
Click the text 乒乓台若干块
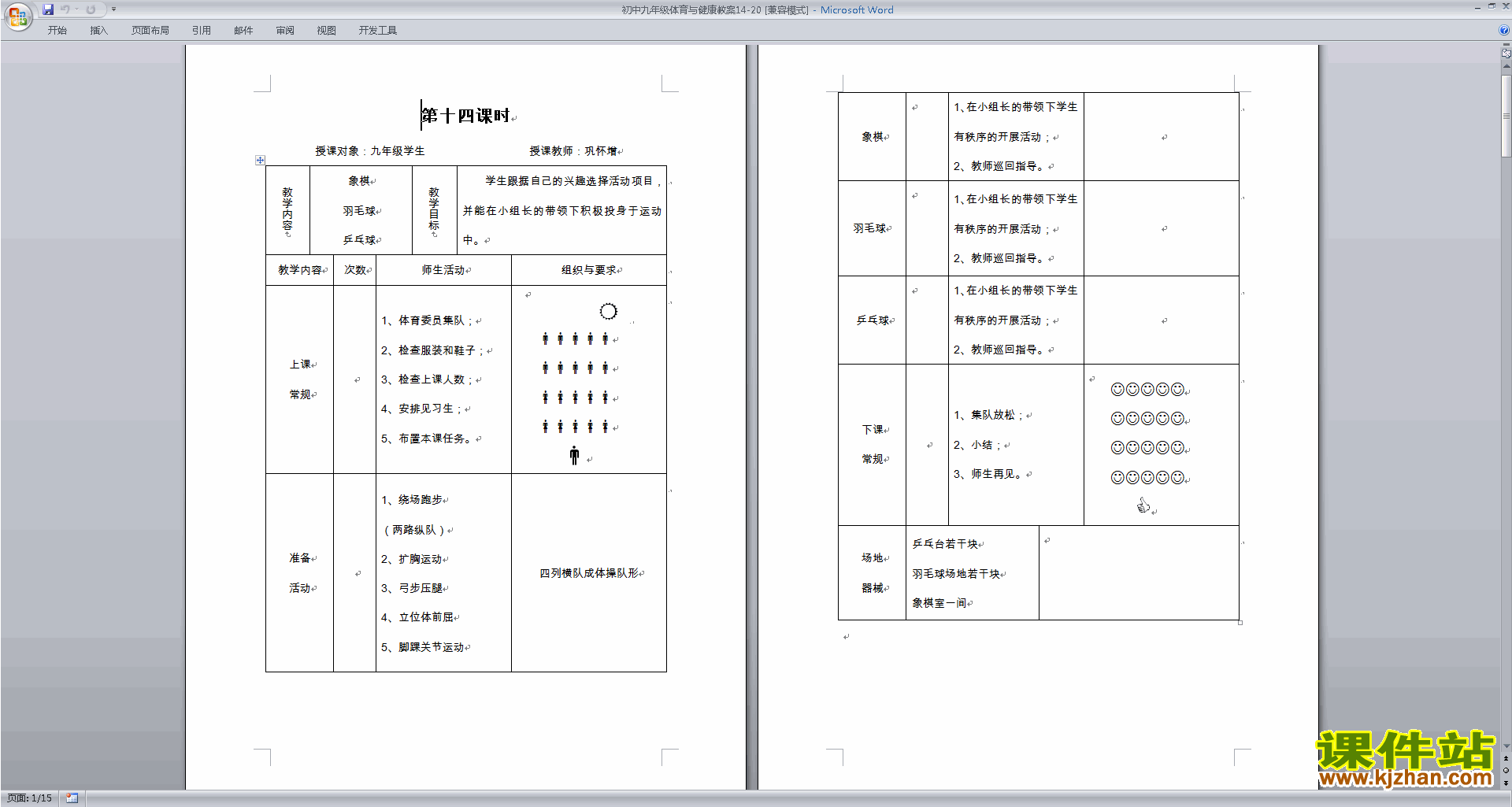(x=945, y=544)
